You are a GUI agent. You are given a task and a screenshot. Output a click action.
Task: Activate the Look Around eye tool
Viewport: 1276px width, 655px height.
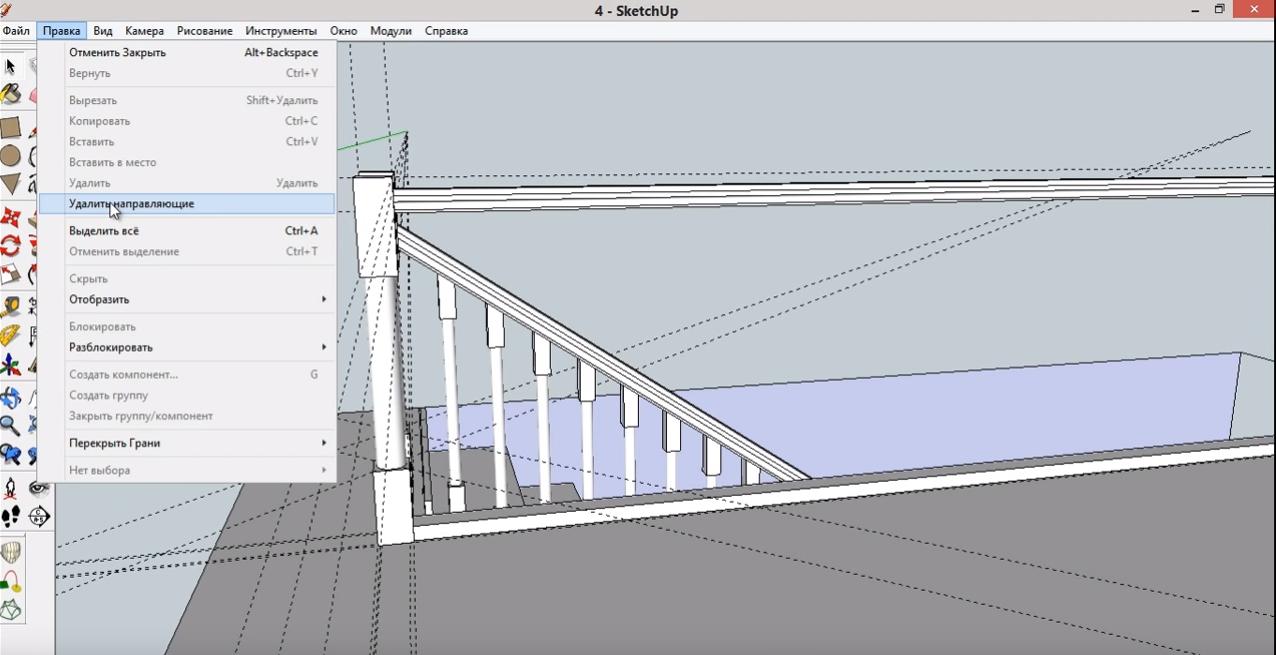point(39,488)
